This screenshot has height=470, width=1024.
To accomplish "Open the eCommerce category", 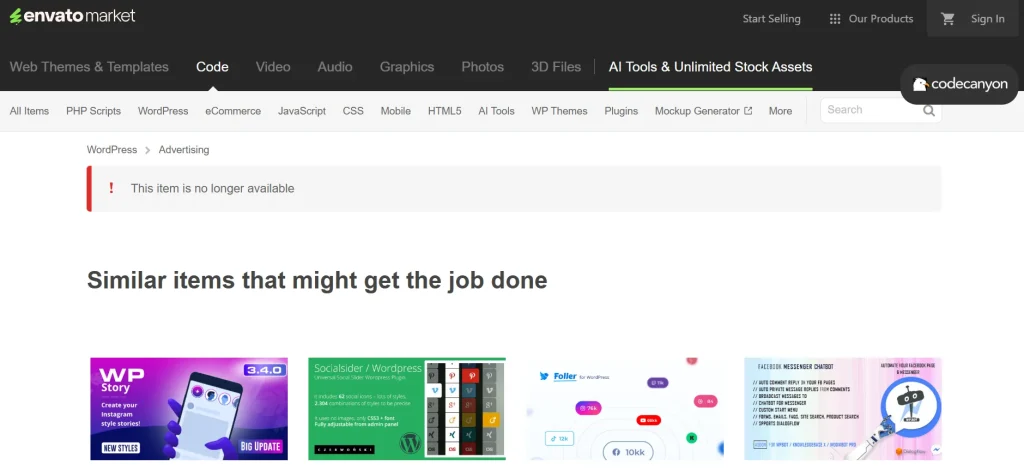I will tap(233, 111).
